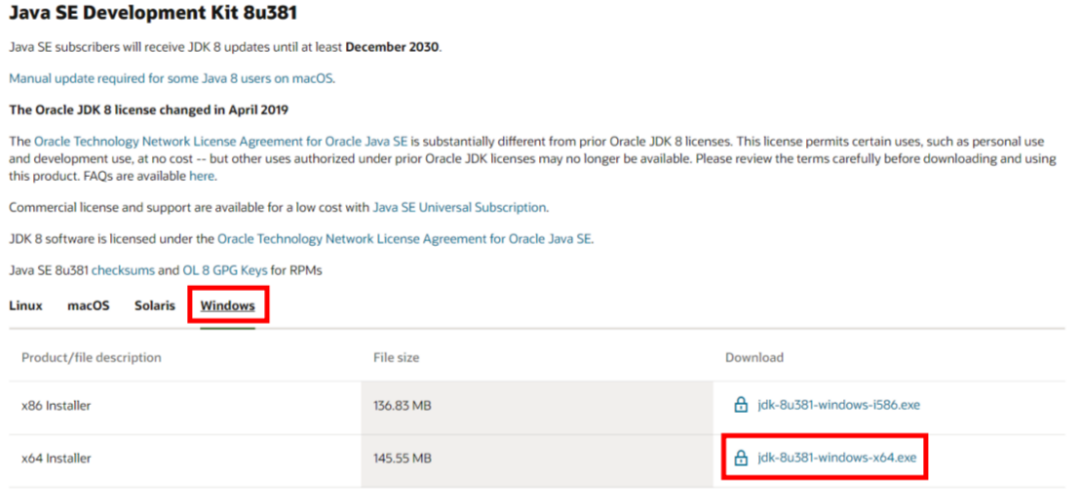This screenshot has width=1081, height=492.
Task: Click the lock icon beside jdk-8u381-windows-x64.exe
Action: click(740, 458)
